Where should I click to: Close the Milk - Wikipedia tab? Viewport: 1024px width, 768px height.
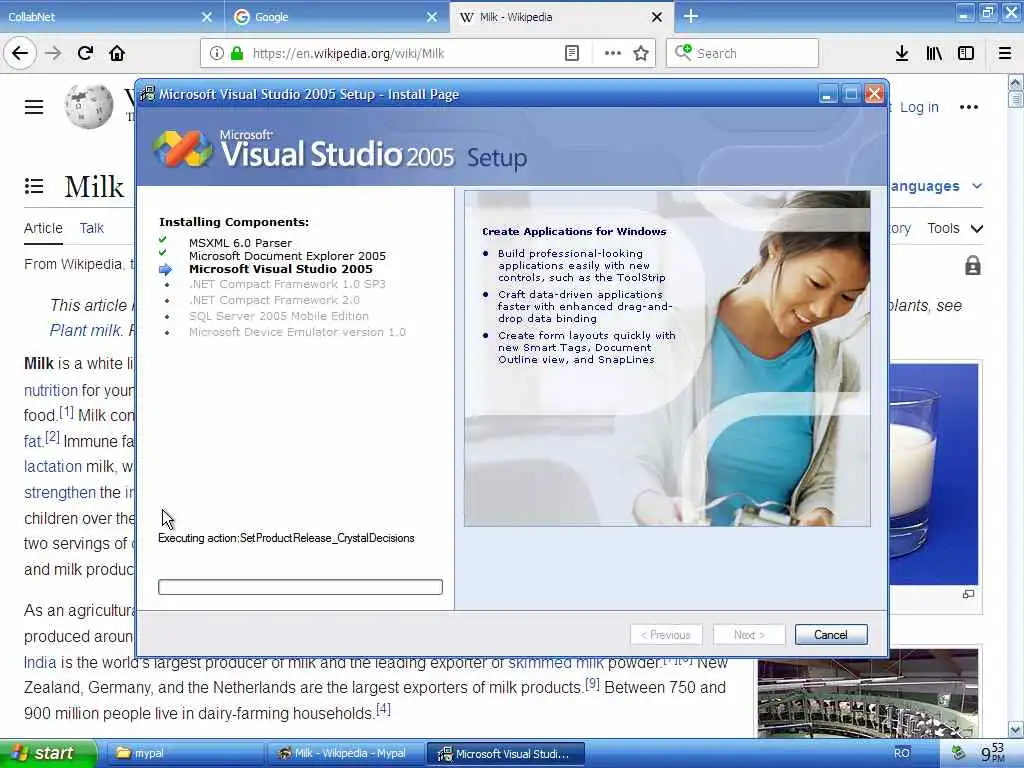pyautogui.click(x=657, y=17)
